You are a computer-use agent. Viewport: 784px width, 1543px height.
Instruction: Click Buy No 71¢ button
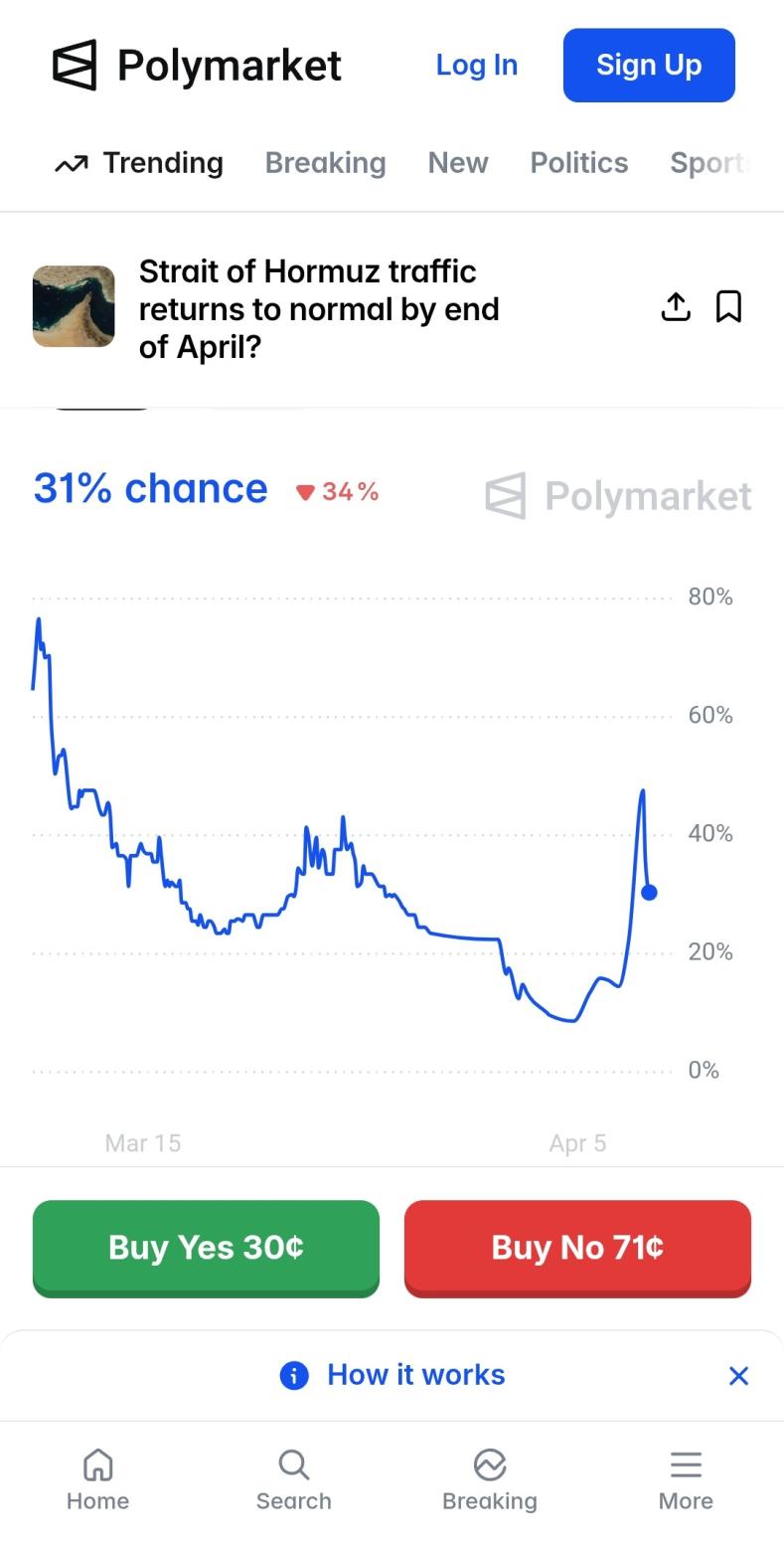pos(577,1248)
